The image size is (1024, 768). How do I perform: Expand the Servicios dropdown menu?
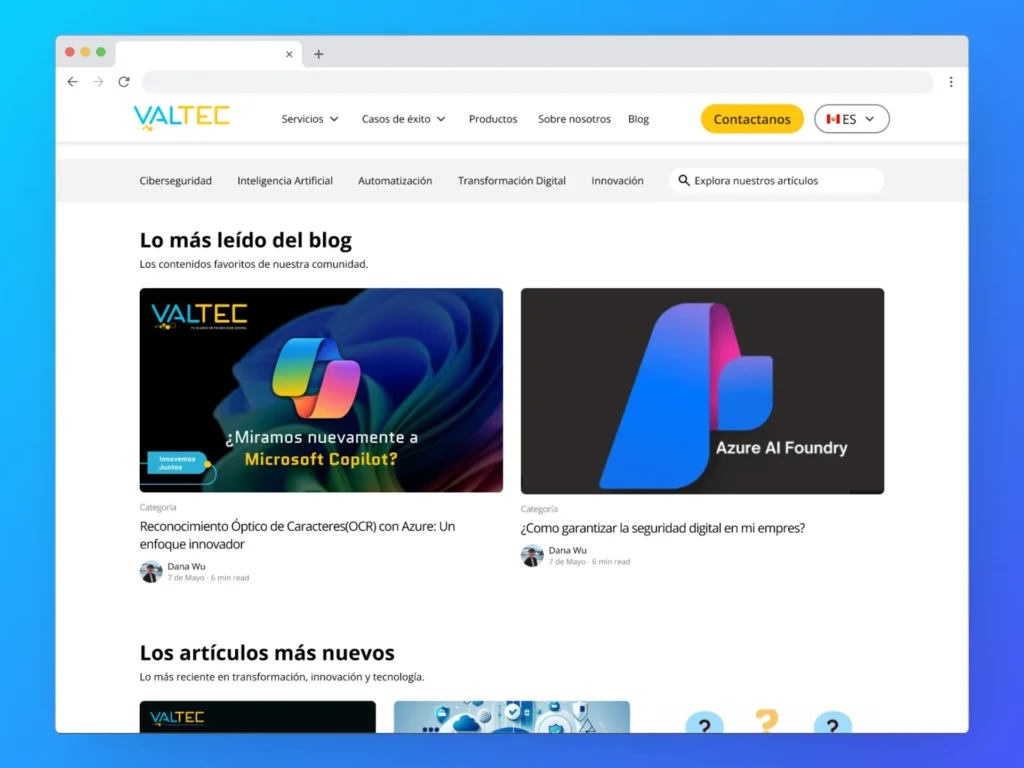[x=310, y=119]
